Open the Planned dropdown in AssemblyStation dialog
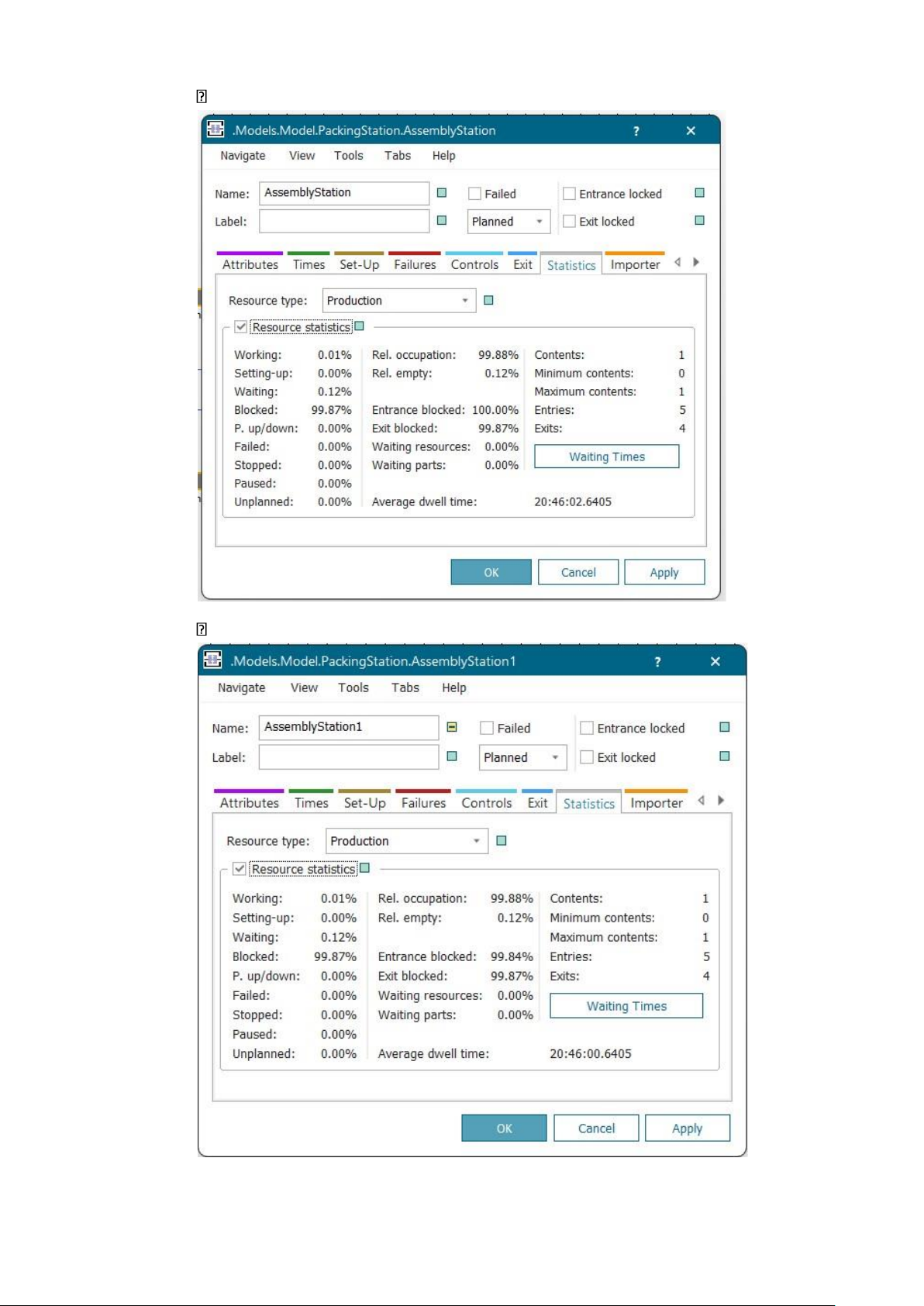Screen dimensions: 924x1306 [508, 222]
